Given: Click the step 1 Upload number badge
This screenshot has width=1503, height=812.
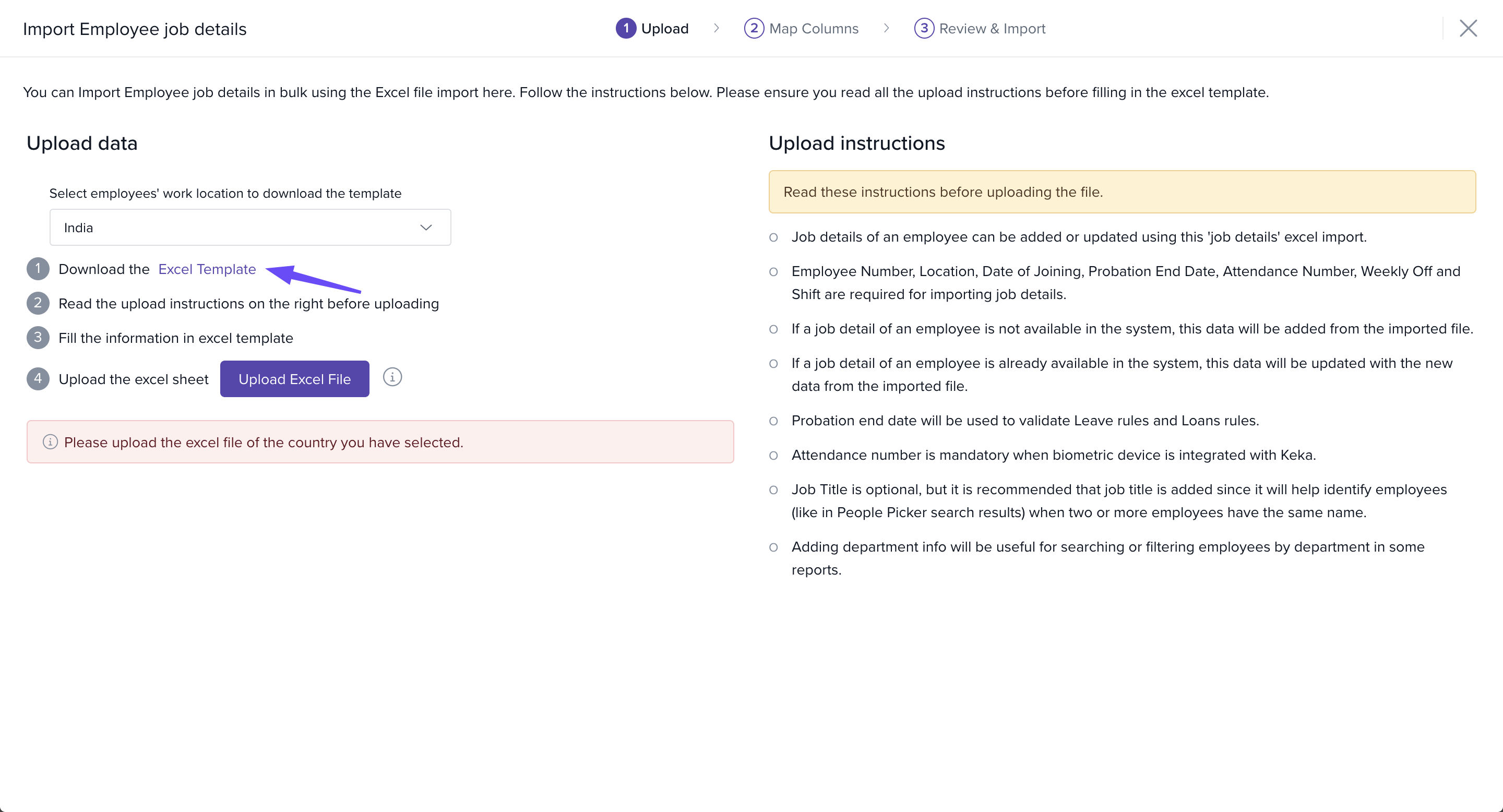Looking at the screenshot, I should pyautogui.click(x=626, y=28).
